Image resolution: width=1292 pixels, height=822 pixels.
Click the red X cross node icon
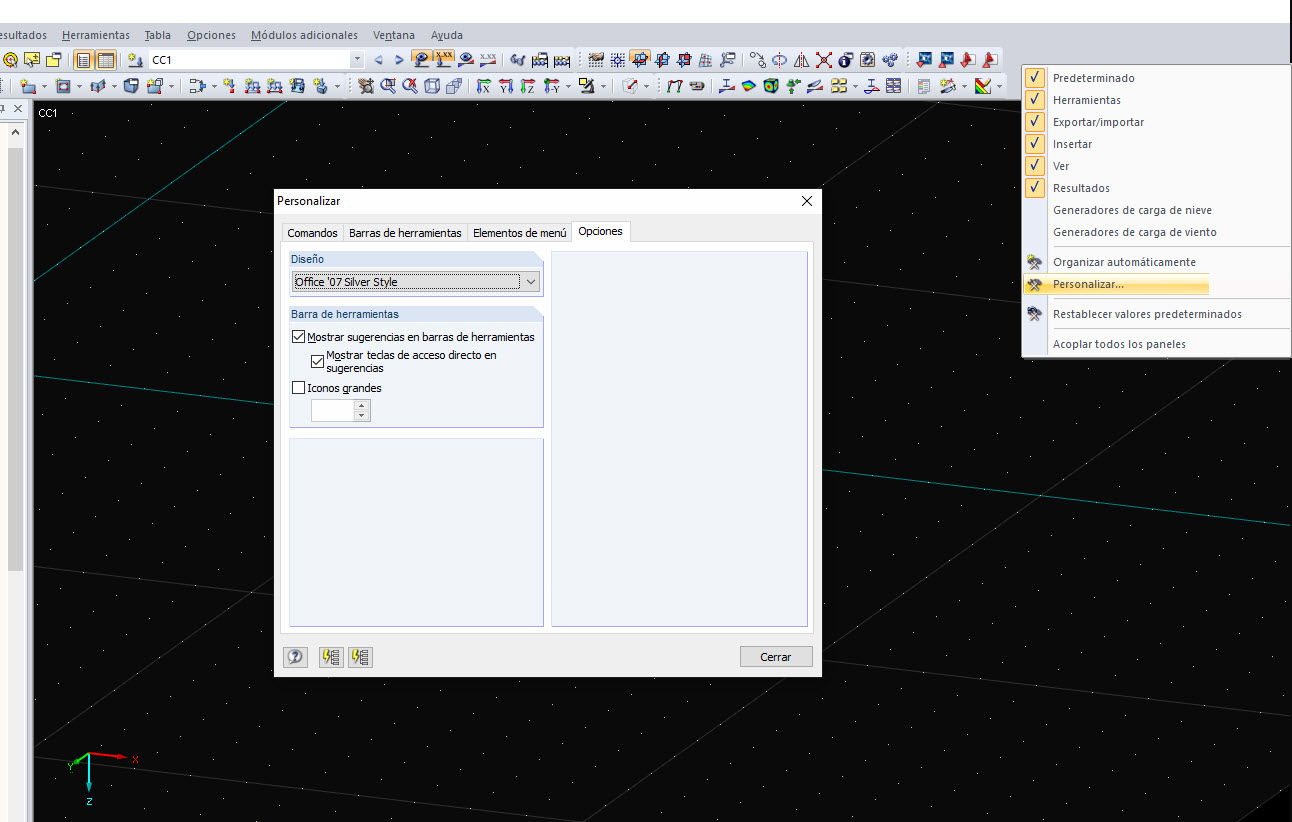pos(823,60)
